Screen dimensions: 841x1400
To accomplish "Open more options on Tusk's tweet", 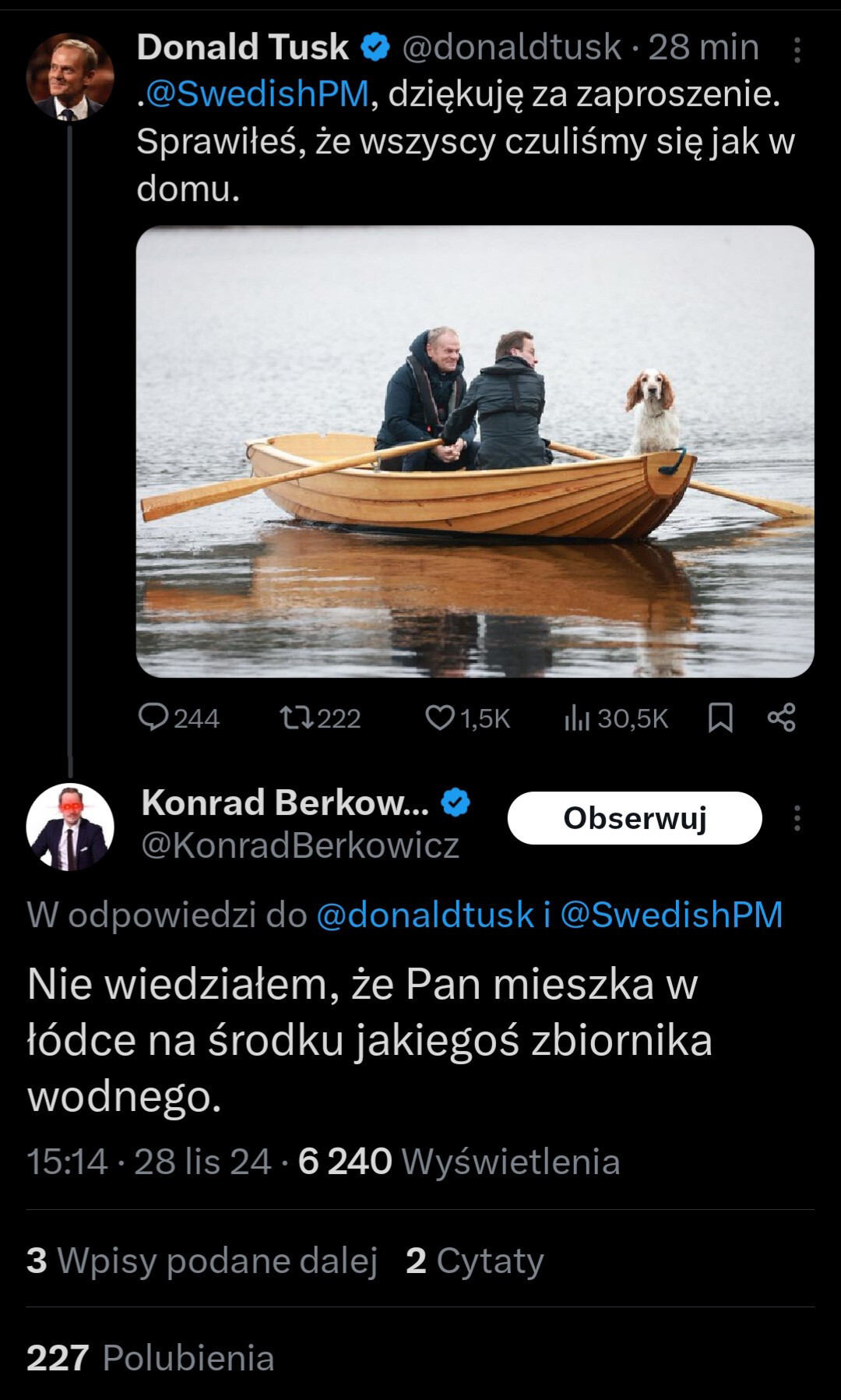I will tap(797, 51).
